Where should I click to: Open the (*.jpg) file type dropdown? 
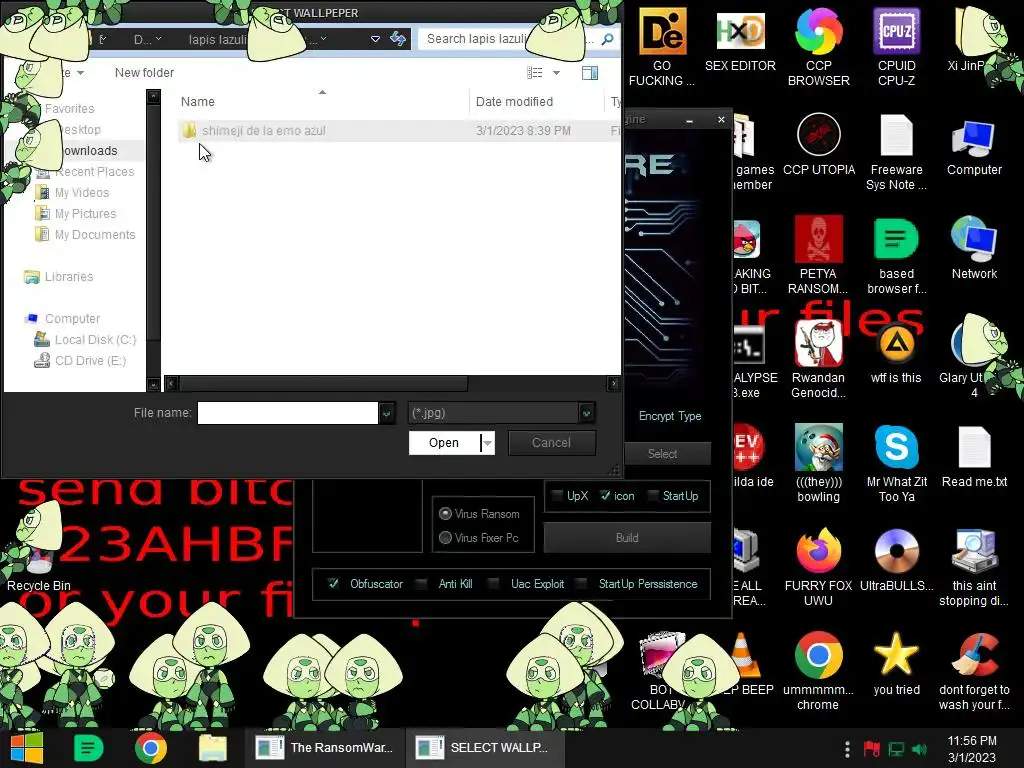pyautogui.click(x=586, y=413)
